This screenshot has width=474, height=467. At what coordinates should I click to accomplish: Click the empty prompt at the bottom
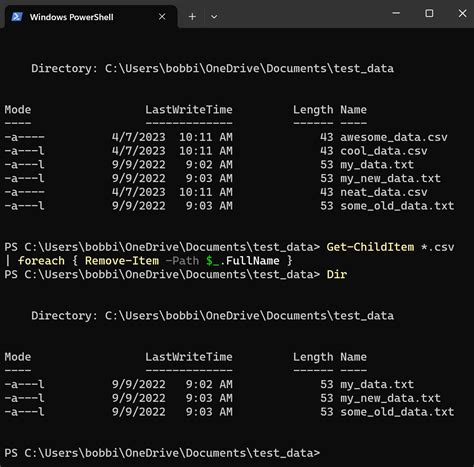pyautogui.click(x=162, y=453)
